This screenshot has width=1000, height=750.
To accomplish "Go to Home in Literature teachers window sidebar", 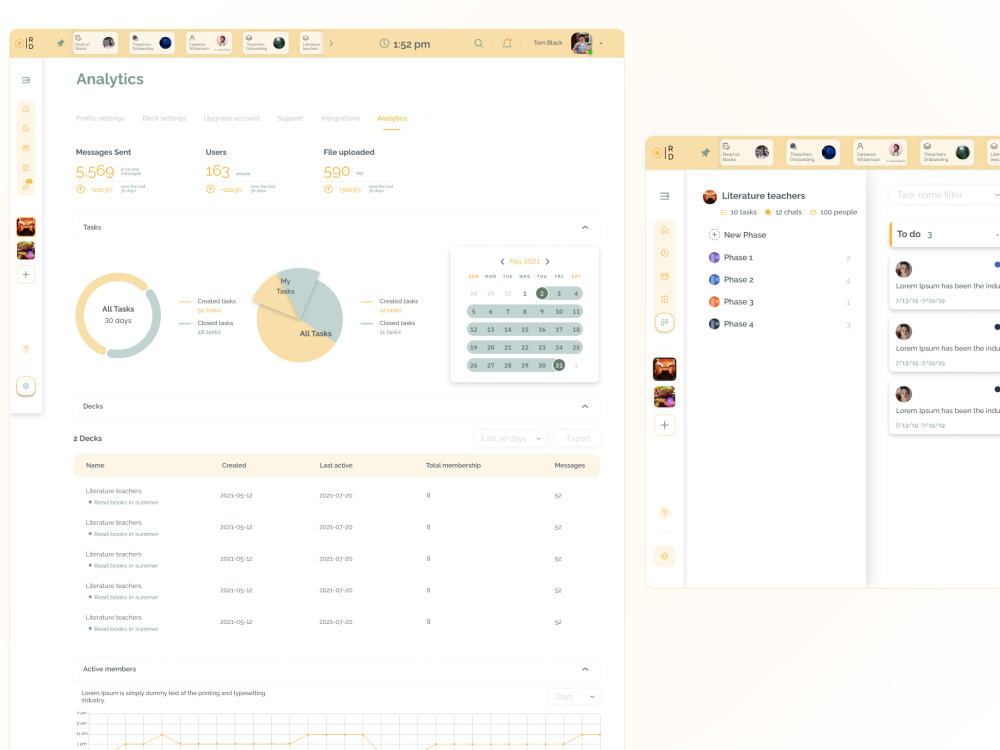I will point(665,230).
